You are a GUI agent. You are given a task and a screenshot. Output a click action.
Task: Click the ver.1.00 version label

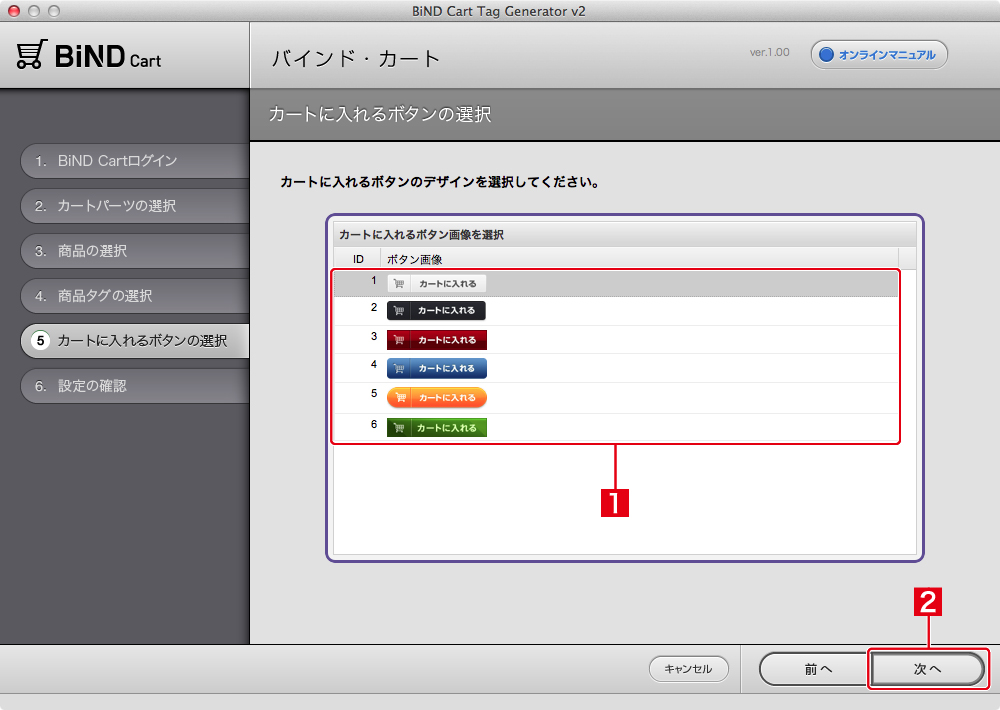(769, 52)
